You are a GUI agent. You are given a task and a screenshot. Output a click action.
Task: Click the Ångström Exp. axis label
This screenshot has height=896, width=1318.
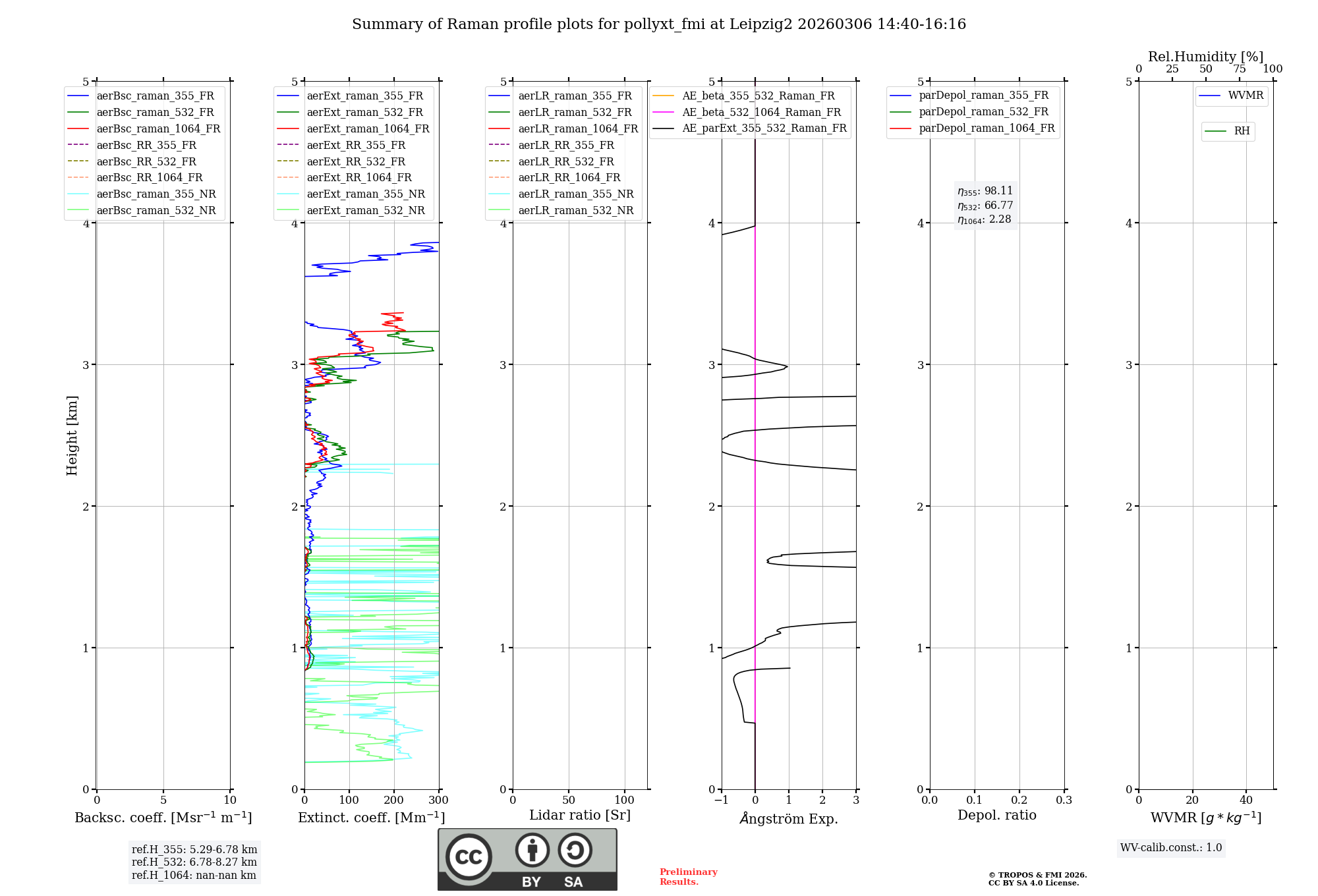coord(789,819)
